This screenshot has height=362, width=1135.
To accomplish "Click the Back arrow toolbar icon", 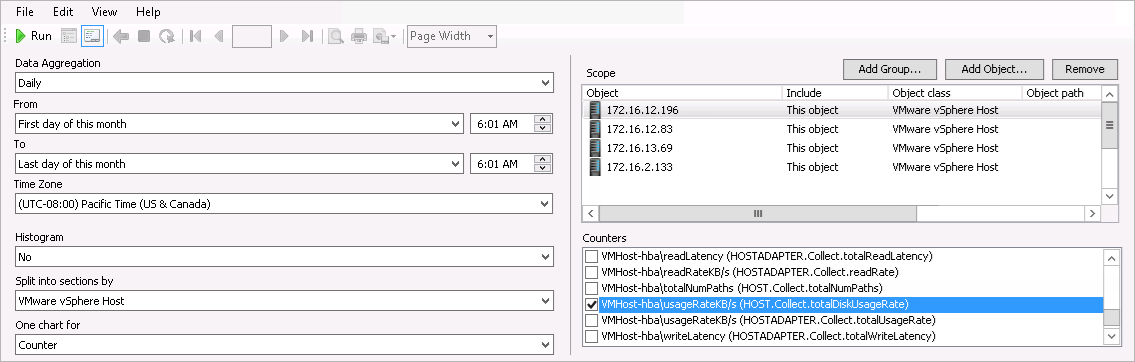I will (x=121, y=35).
